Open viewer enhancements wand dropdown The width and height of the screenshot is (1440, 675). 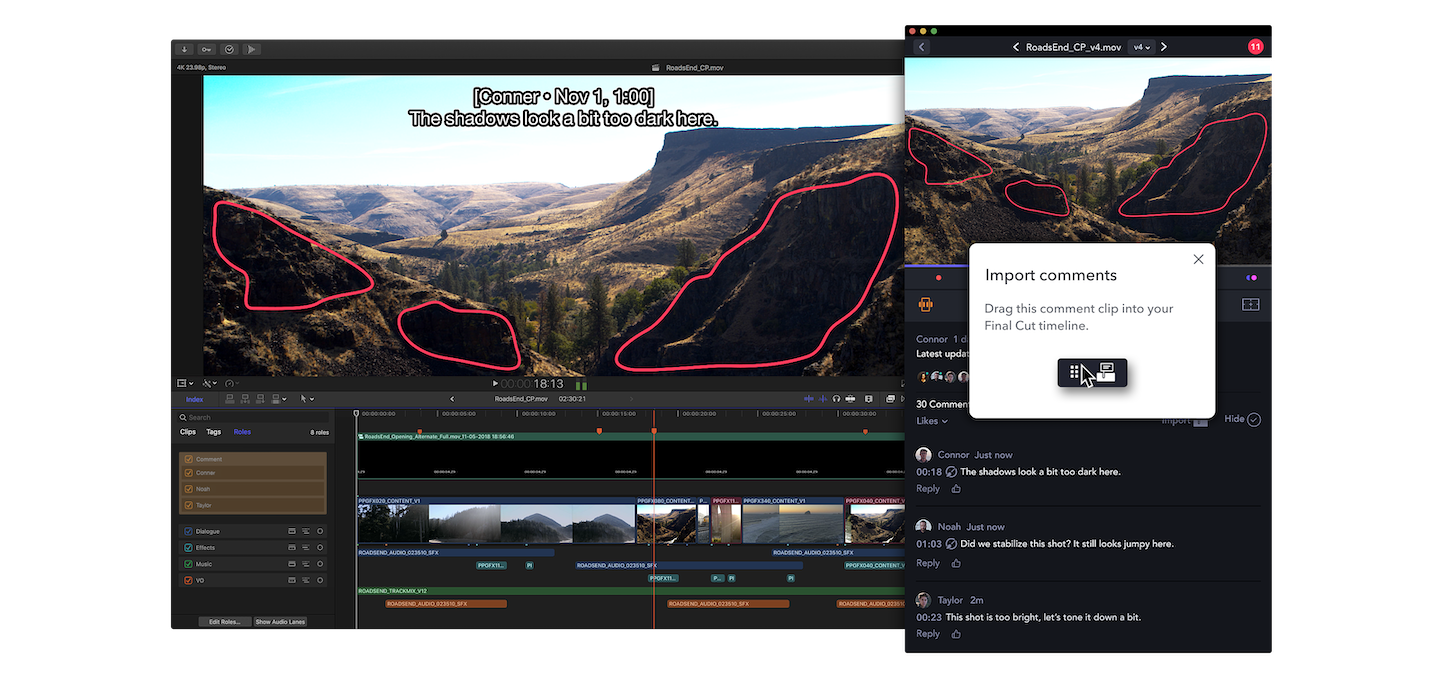pyautogui.click(x=209, y=383)
